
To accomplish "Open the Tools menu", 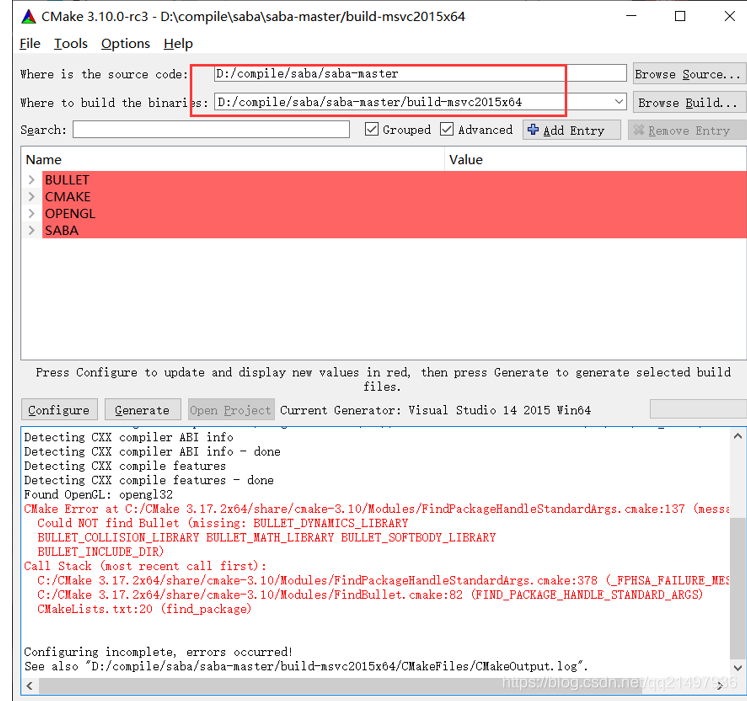I will tap(71, 44).
